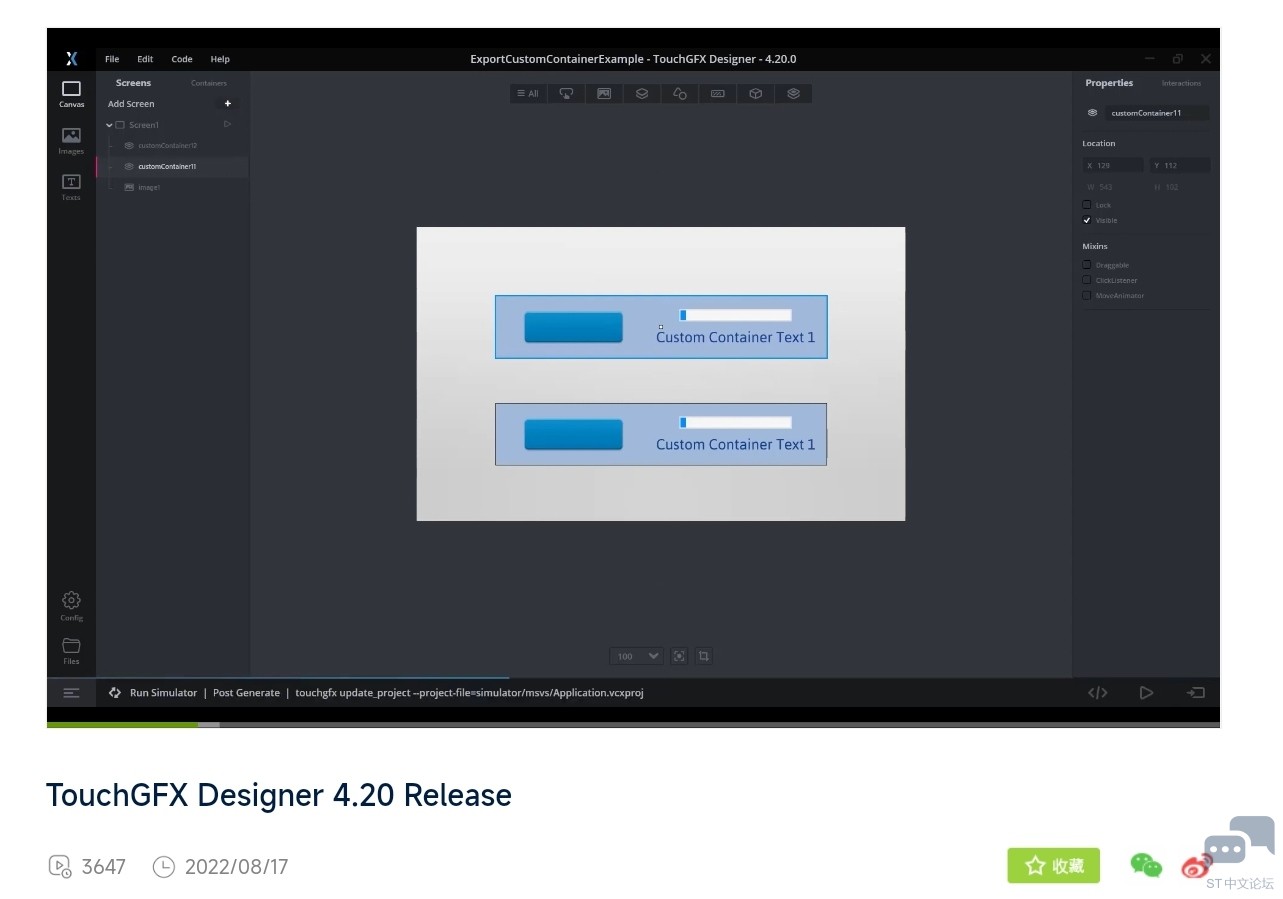The image size is (1283, 899).
Task: Switch to the Screens tab
Action: (133, 83)
